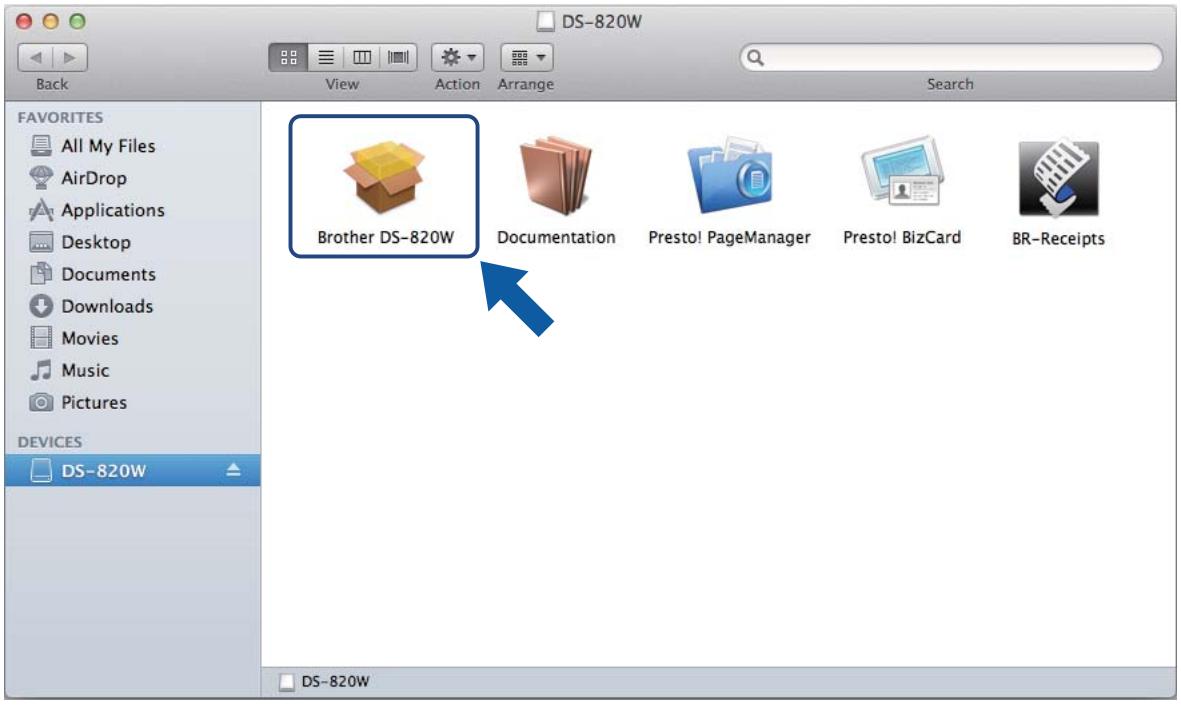Image resolution: width=1181 pixels, height=706 pixels.
Task: Open the Action gear dropdown
Action: point(457,57)
